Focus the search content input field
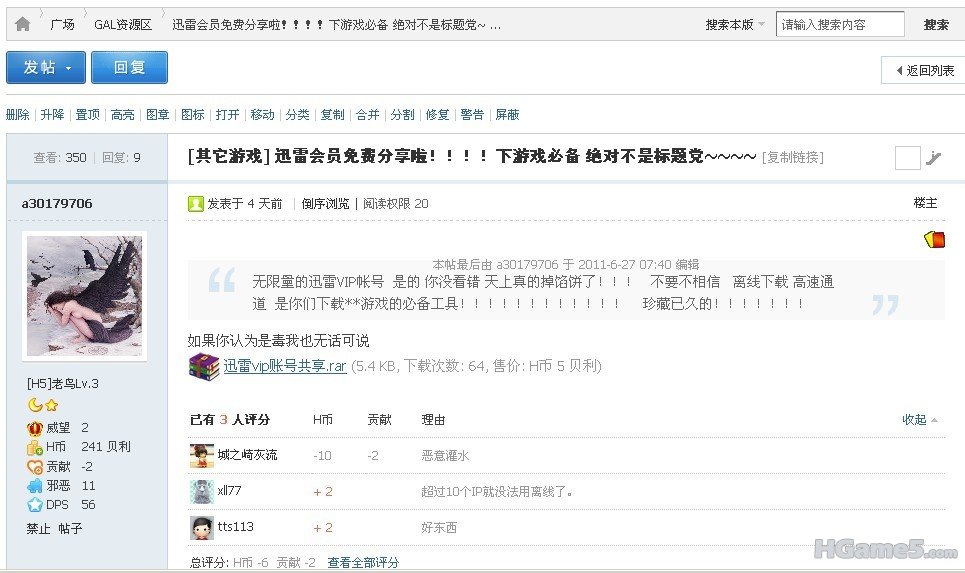Screen dimensions: 965x573 840,25
